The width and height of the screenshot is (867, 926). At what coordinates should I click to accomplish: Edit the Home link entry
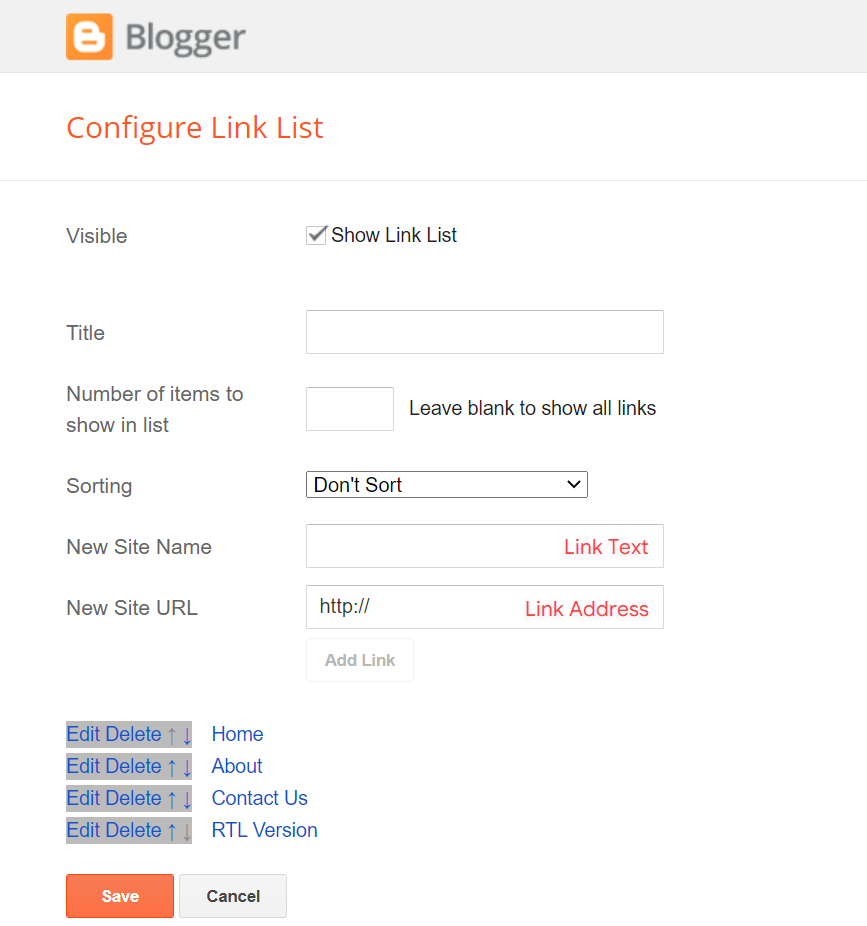coord(83,734)
